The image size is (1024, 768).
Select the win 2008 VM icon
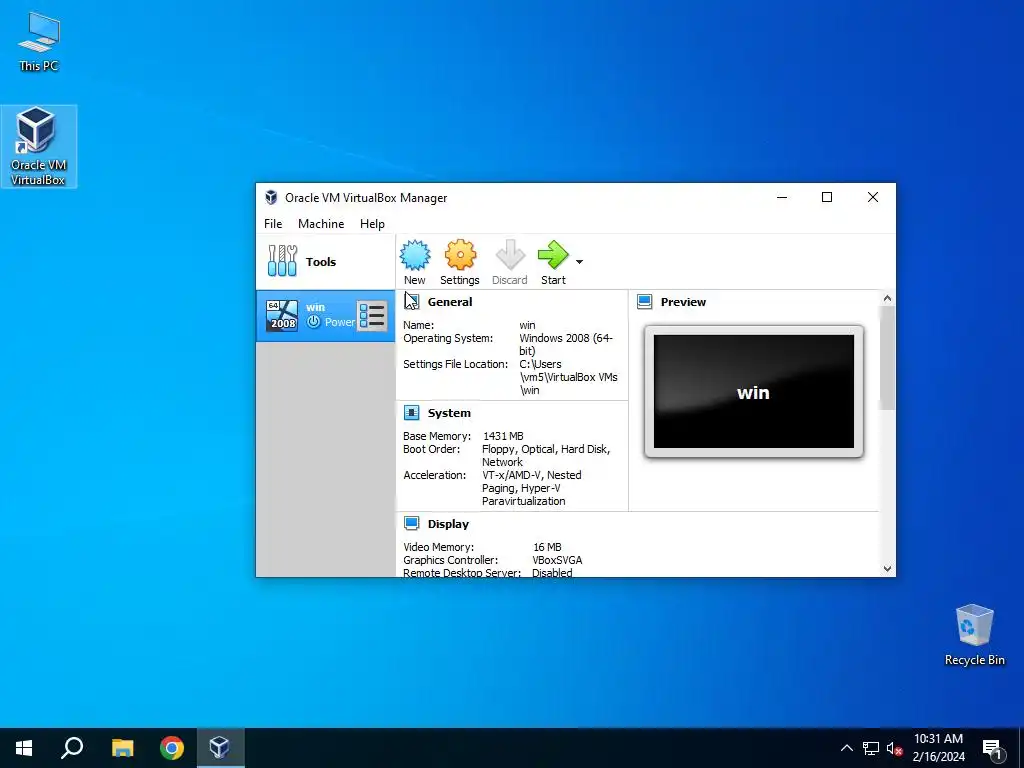click(x=282, y=316)
